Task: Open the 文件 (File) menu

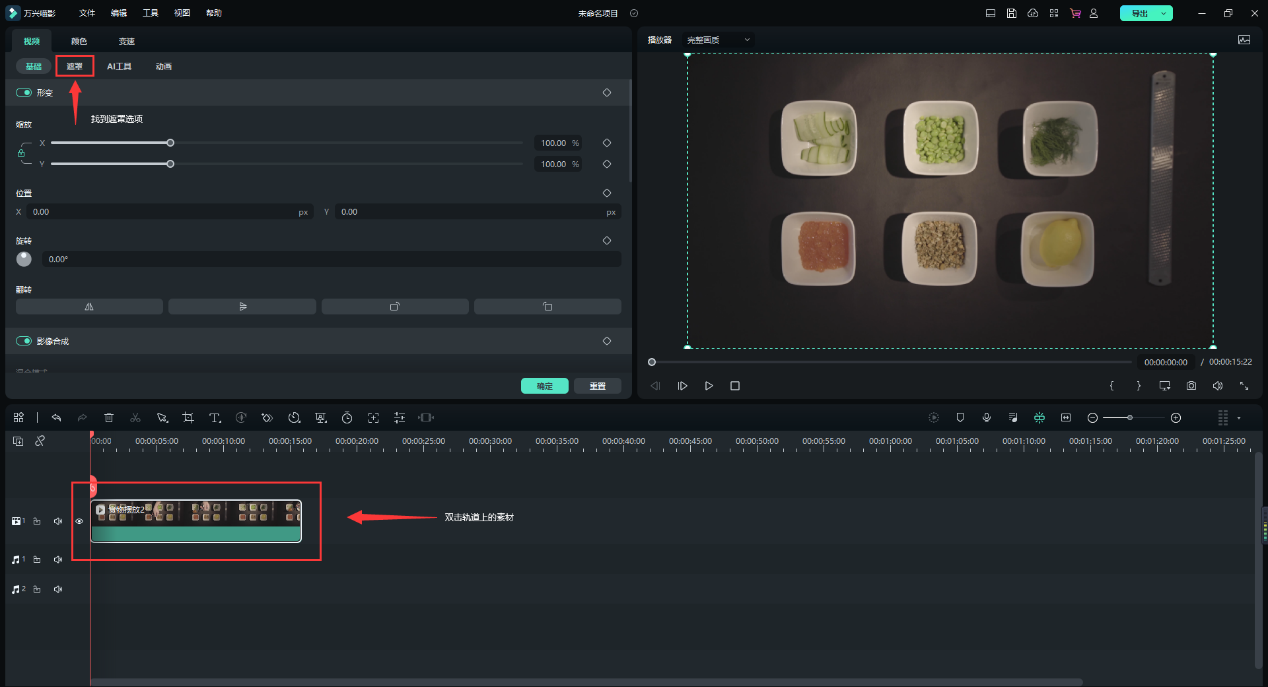Action: 87,13
